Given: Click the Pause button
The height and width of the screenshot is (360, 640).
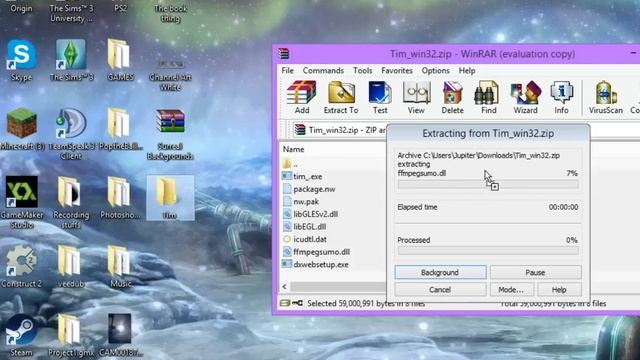Looking at the screenshot, I should (x=535, y=272).
